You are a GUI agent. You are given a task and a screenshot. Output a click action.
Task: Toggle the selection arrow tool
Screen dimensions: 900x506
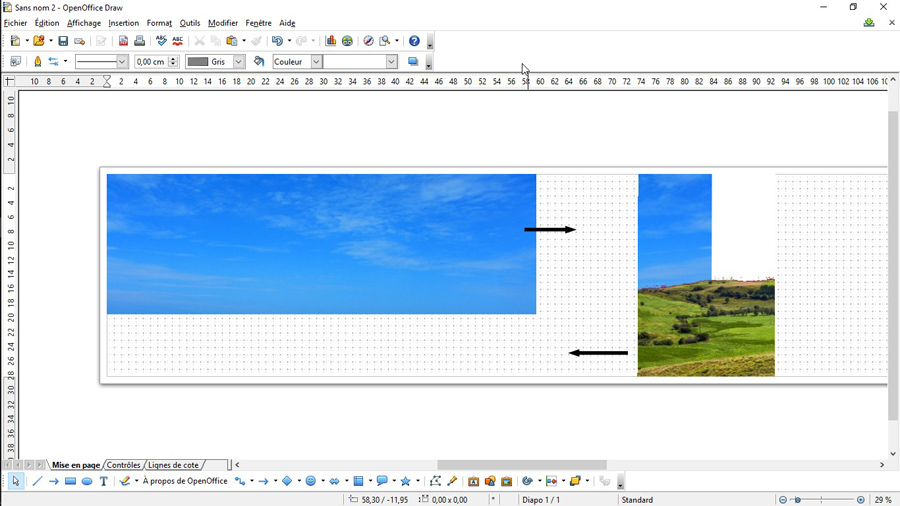[x=16, y=481]
